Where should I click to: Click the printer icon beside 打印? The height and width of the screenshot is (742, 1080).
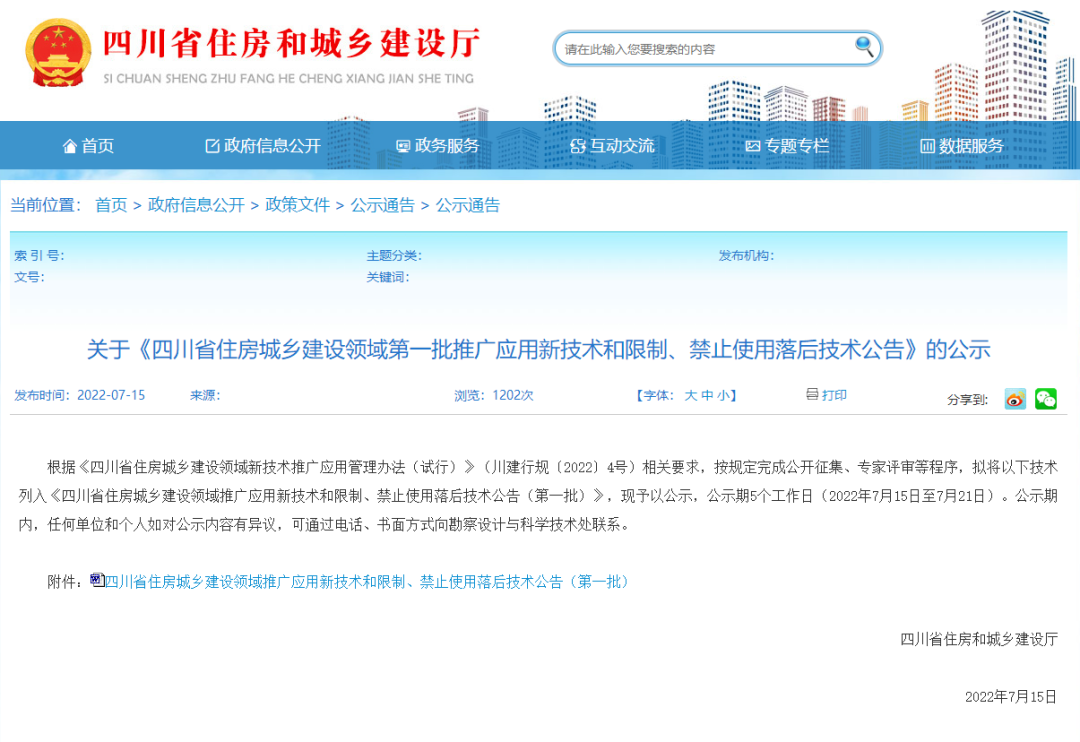[x=812, y=395]
